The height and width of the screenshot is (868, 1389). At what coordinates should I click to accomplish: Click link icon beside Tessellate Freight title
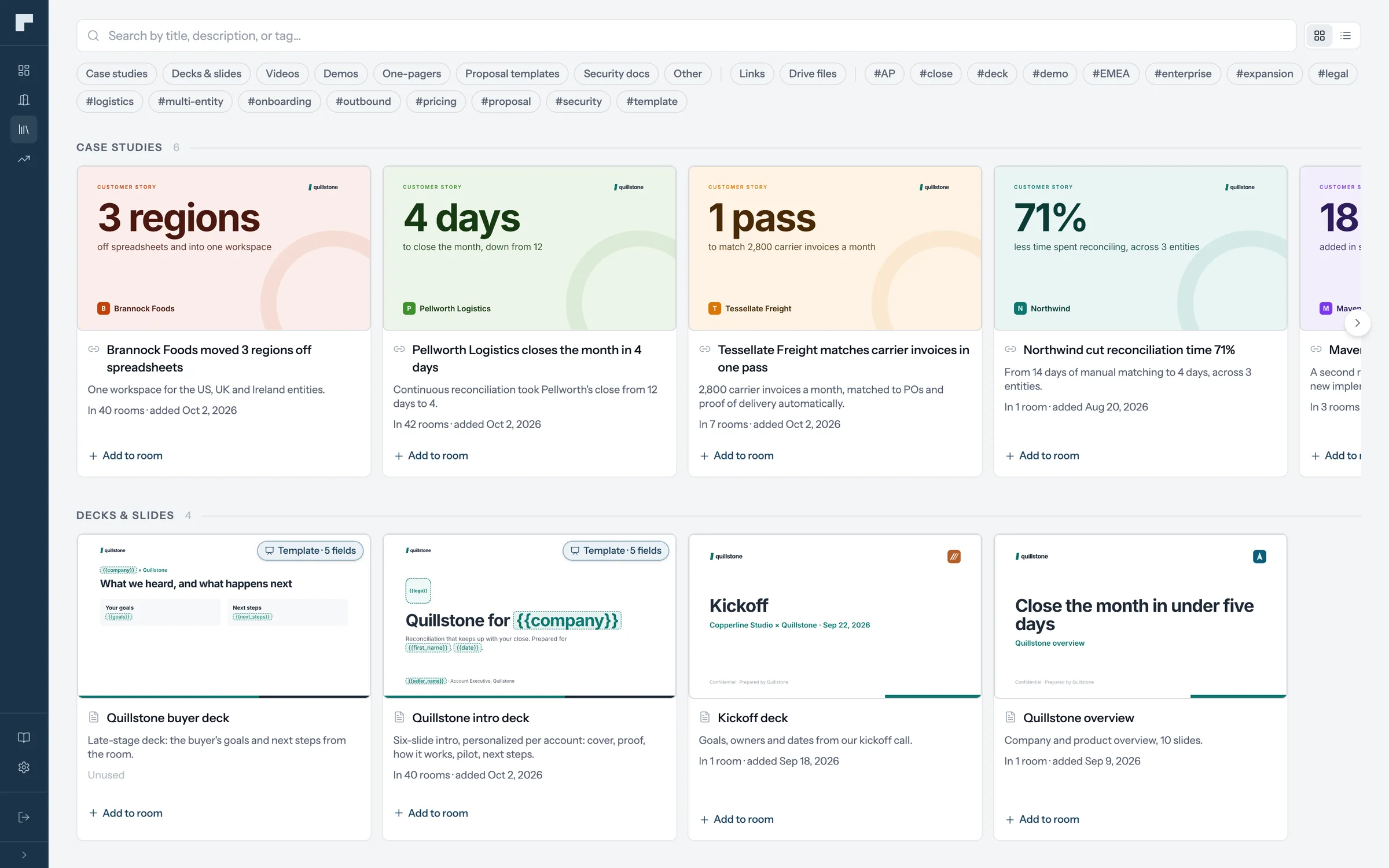click(704, 350)
